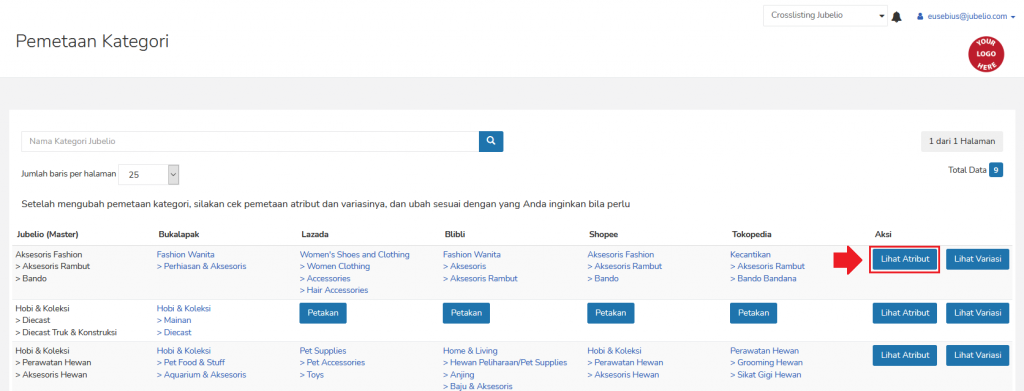1024x391 pixels.
Task: Click the 'Blibli' column header
Action: tap(455, 234)
